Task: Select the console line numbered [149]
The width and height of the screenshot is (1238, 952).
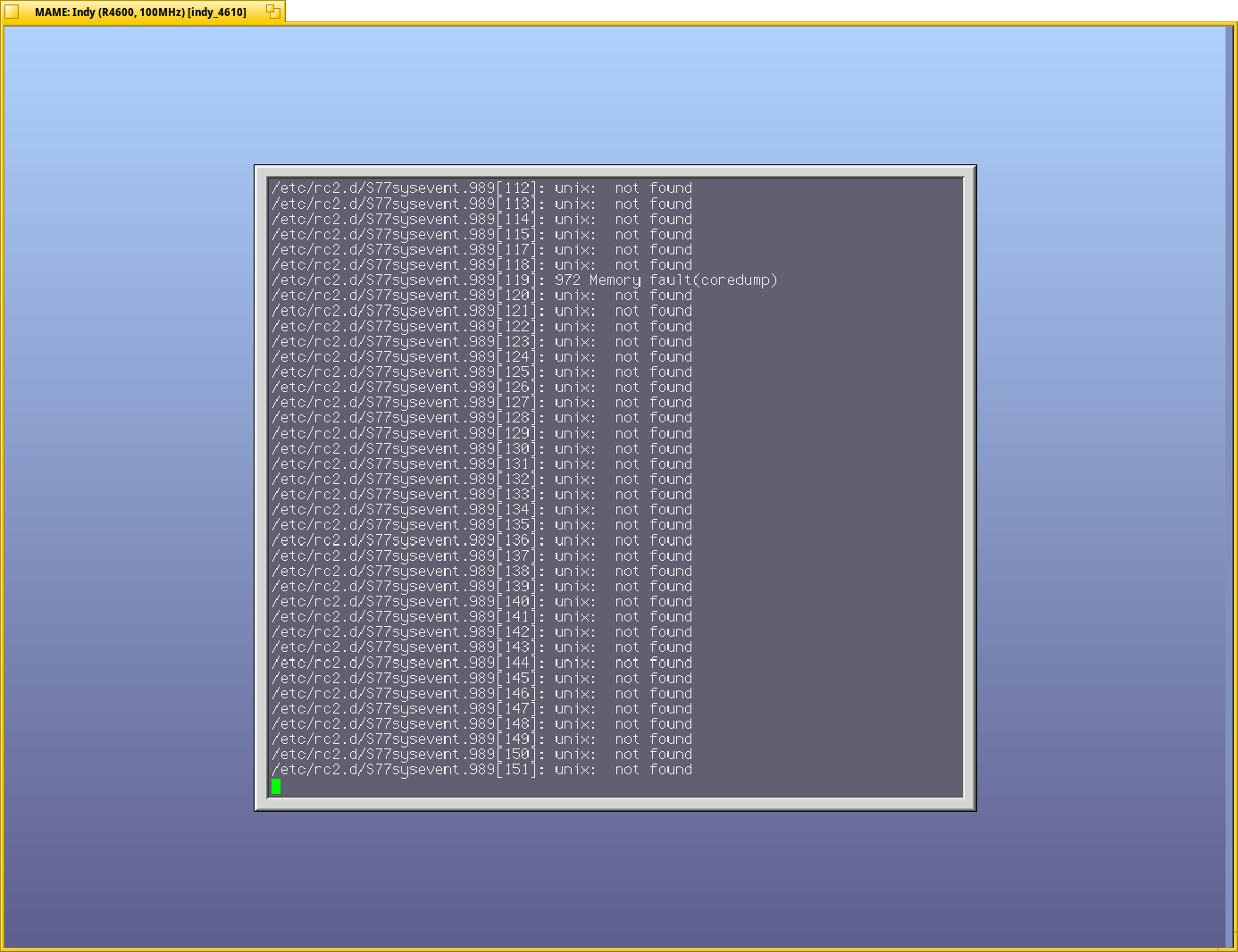Action: pos(482,739)
